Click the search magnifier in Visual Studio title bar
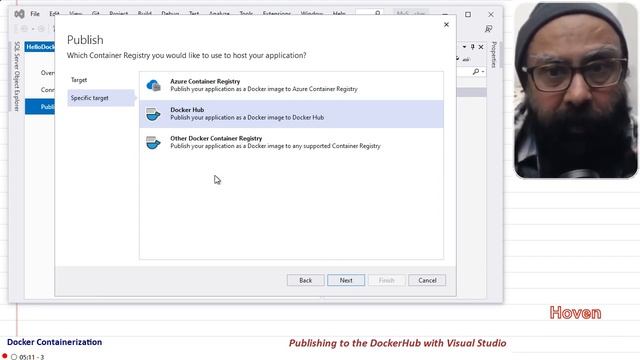 [378, 13]
